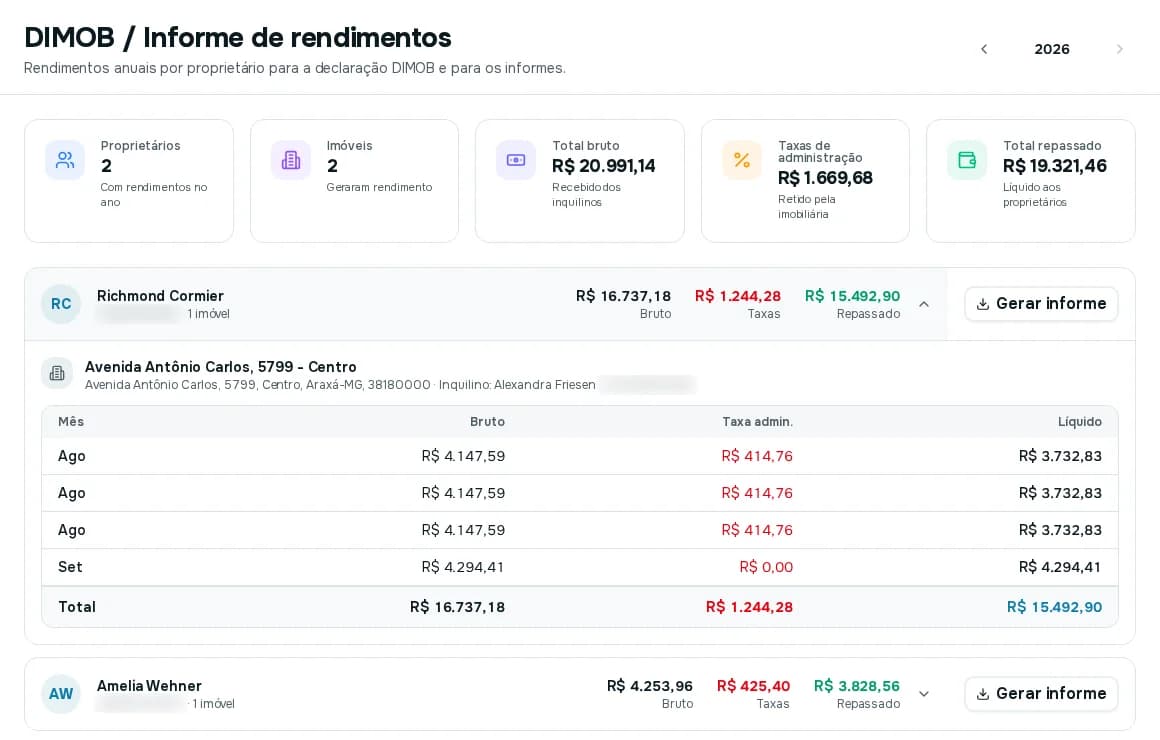This screenshot has width=1160, height=740.
Task: Click the RC avatar for Richmond Cormier
Action: pyautogui.click(x=61, y=304)
